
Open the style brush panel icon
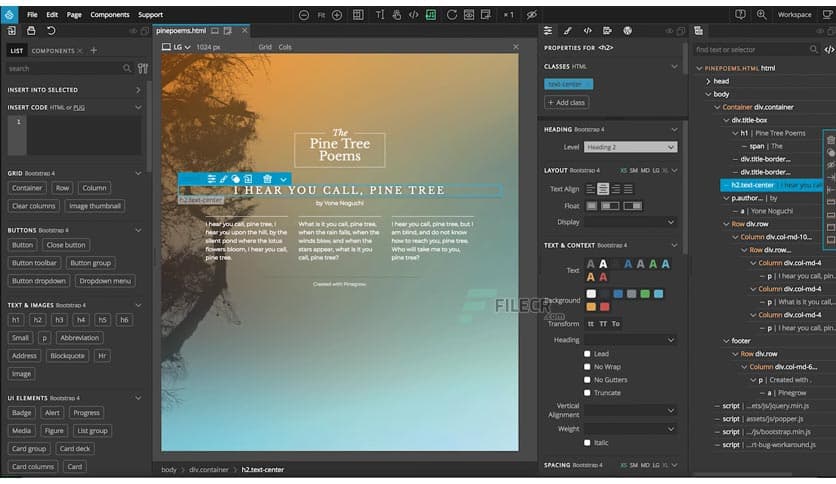(567, 31)
